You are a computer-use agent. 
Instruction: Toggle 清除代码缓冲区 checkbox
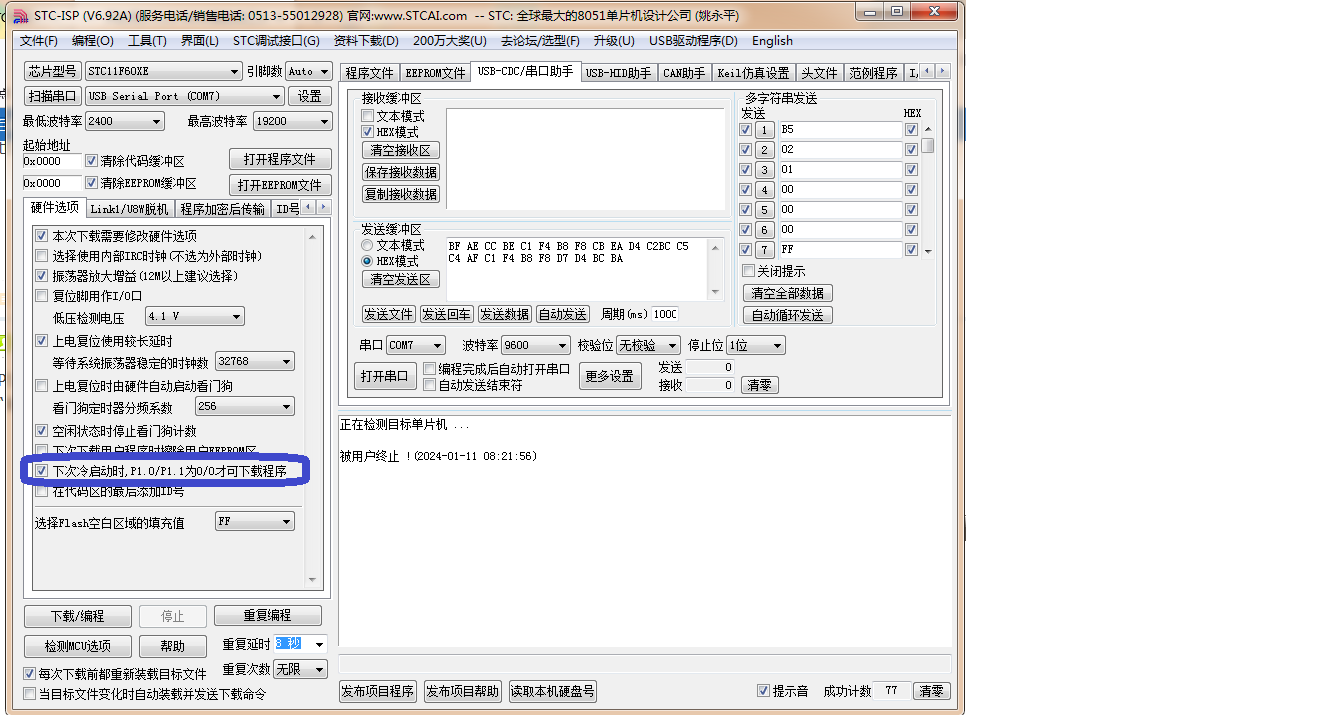(x=92, y=161)
